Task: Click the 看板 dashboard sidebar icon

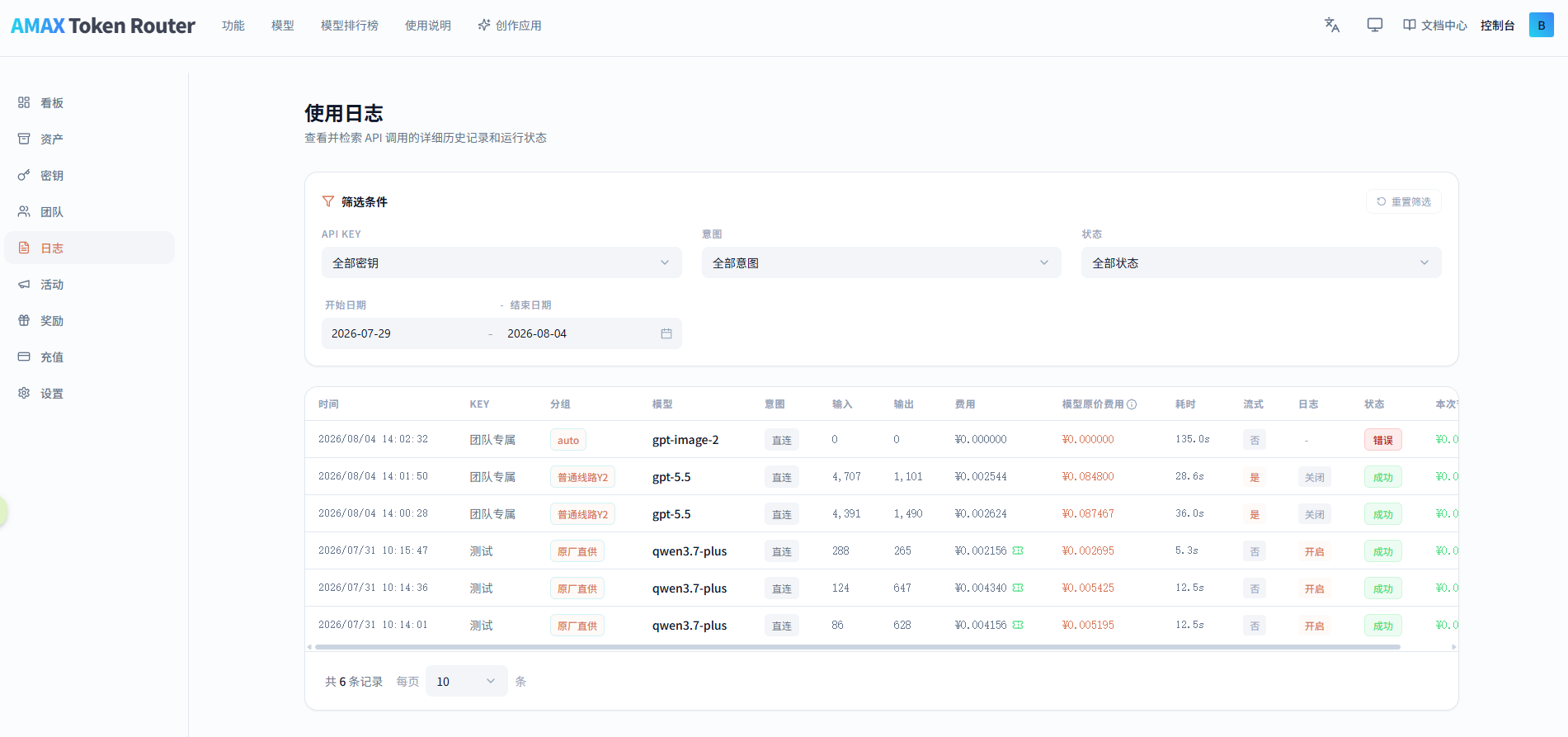Action: click(x=24, y=102)
